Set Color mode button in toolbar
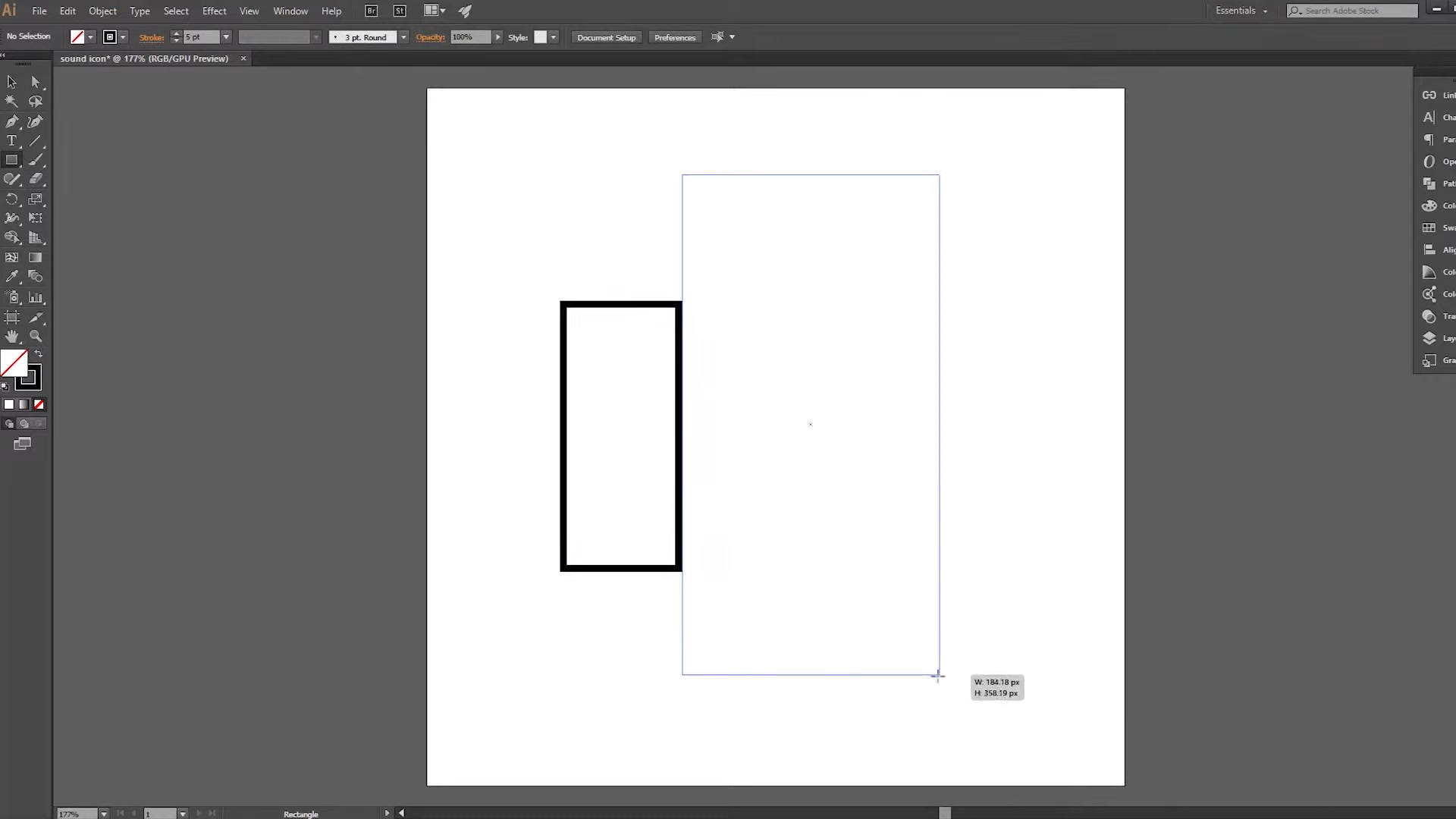Screen dimensions: 1456x819 tap(9, 405)
